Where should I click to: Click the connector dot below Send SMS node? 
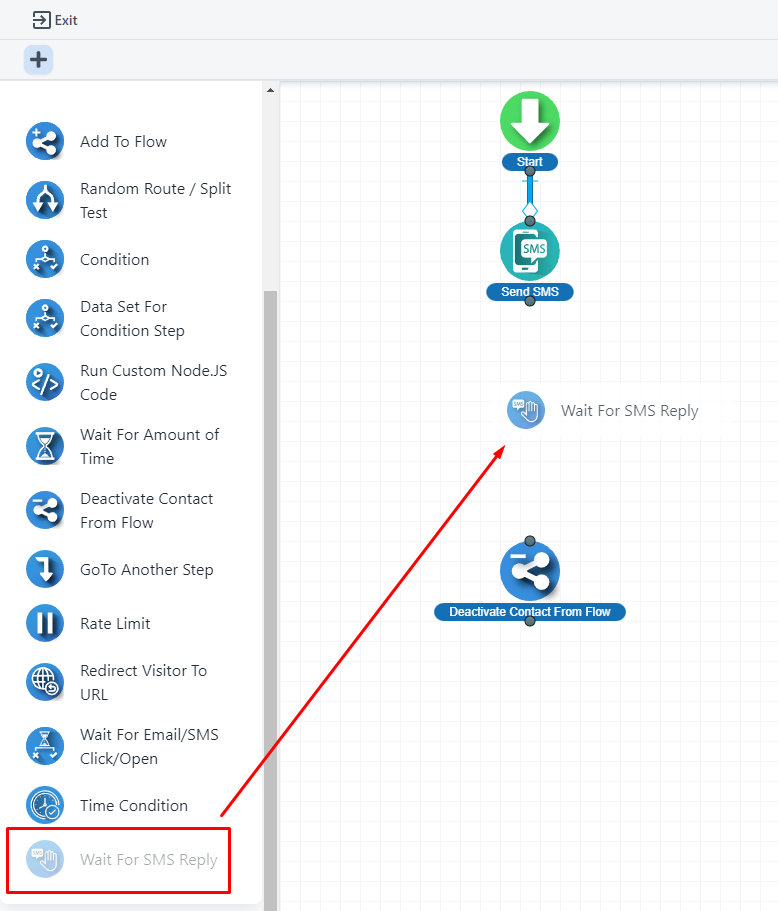(x=530, y=301)
